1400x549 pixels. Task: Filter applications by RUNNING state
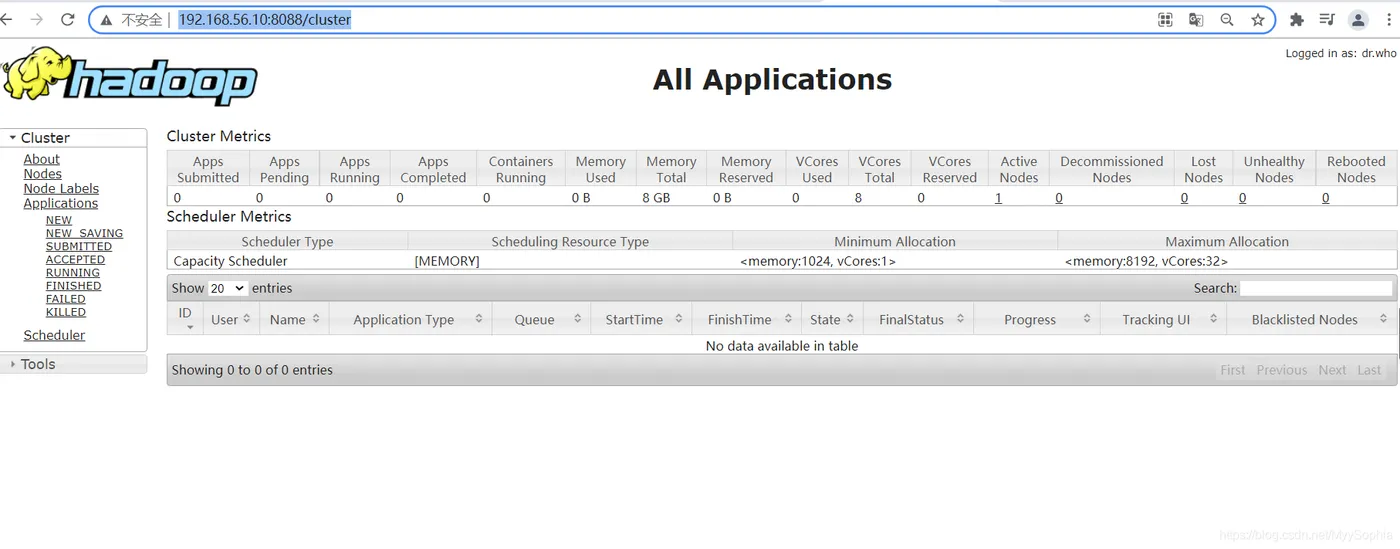[73, 272]
